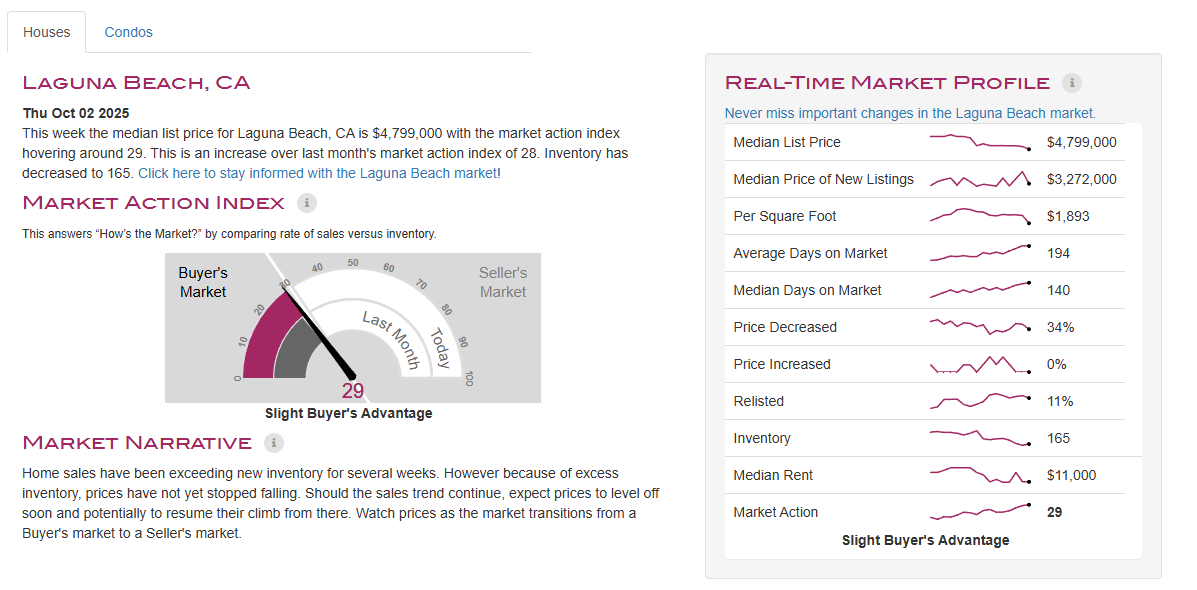
Task: Open the 'Click here to stay informed' link
Action: coord(317,173)
